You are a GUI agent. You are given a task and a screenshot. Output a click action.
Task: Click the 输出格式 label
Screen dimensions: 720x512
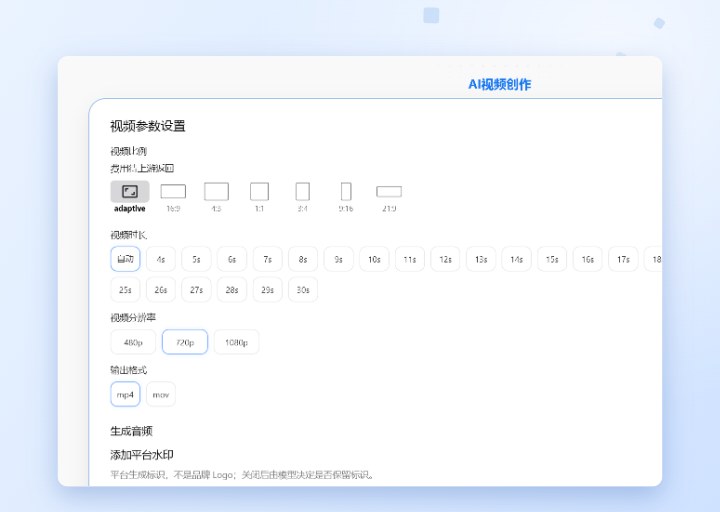pyautogui.click(x=129, y=370)
